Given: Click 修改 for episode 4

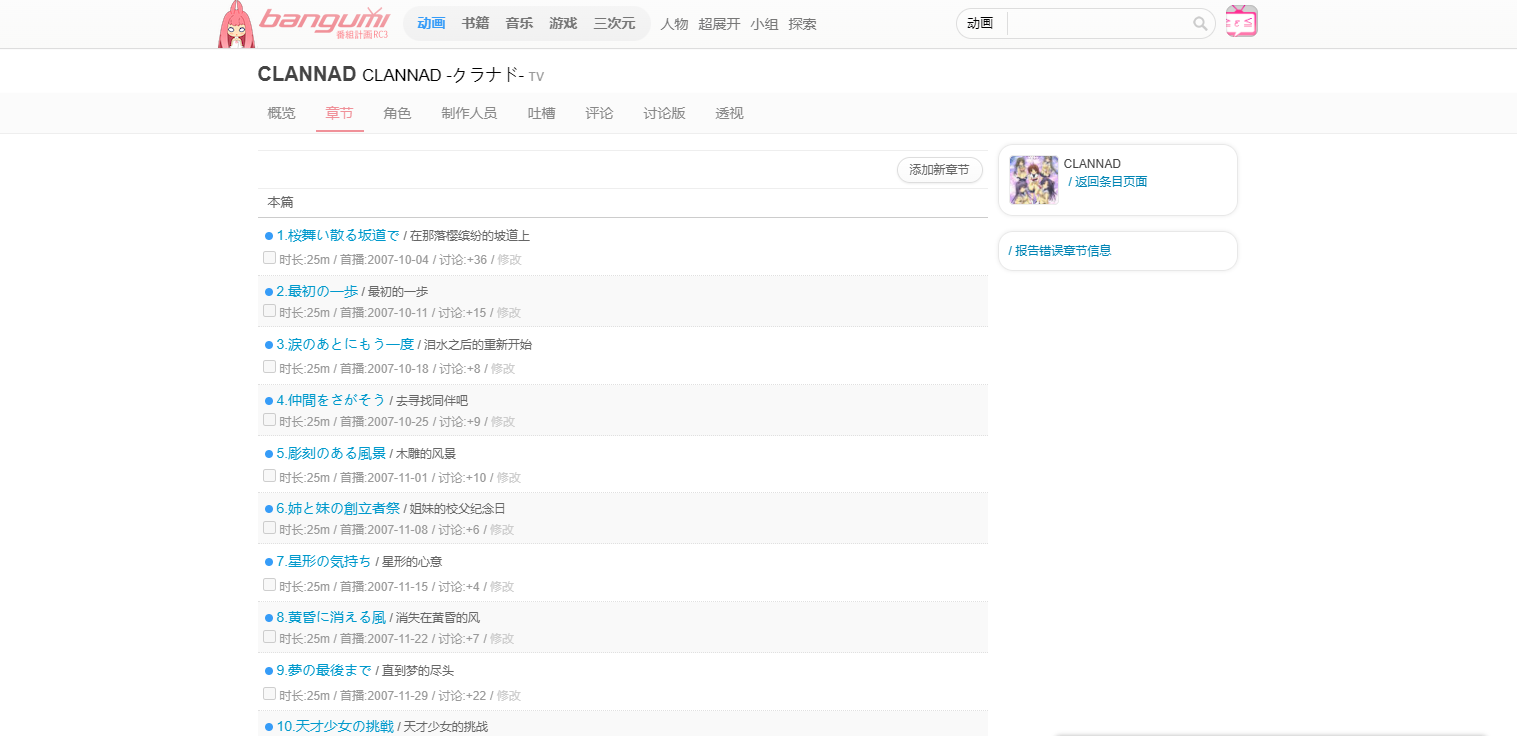Looking at the screenshot, I should pos(502,422).
